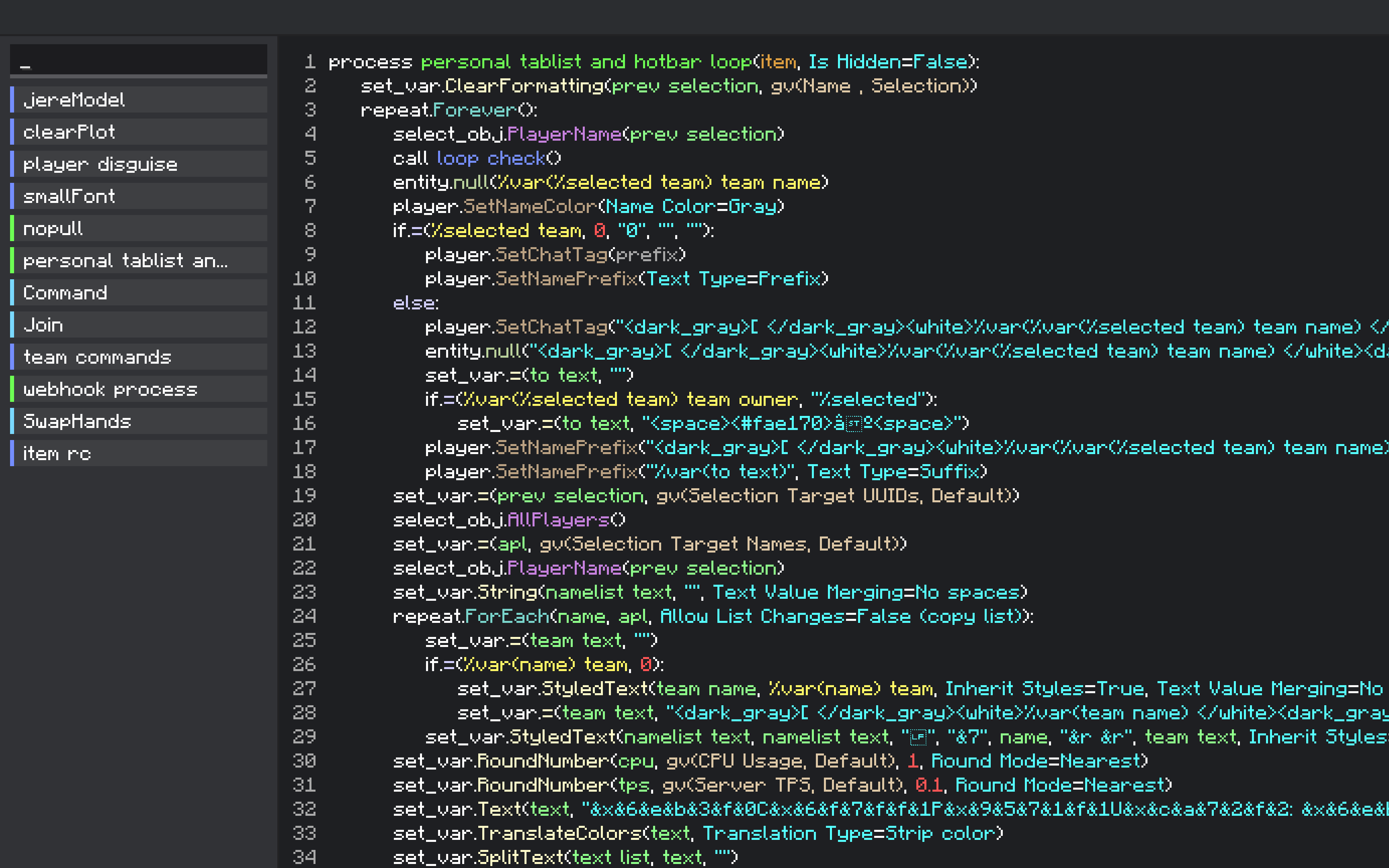The height and width of the screenshot is (868, 1389).
Task: Switch to the "personal tablist an..." script tab
Action: [x=125, y=261]
